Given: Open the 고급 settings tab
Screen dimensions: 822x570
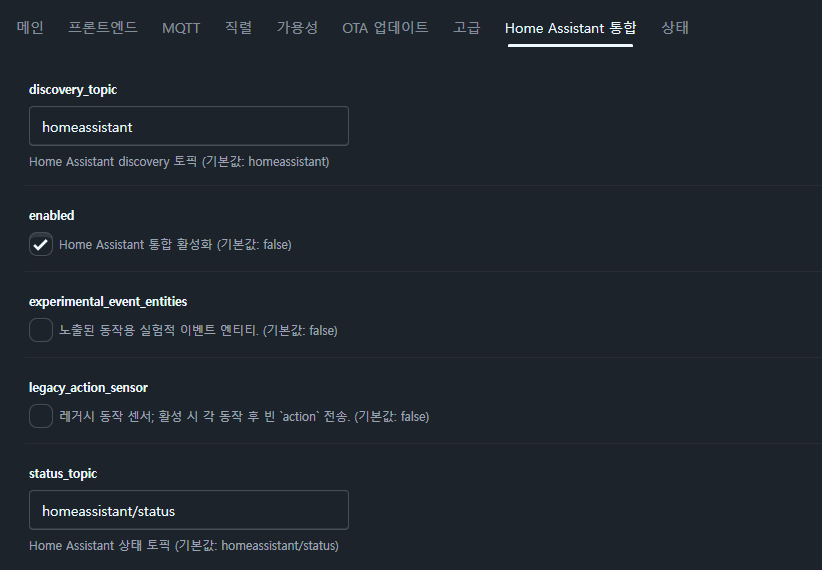Looking at the screenshot, I should tap(467, 28).
